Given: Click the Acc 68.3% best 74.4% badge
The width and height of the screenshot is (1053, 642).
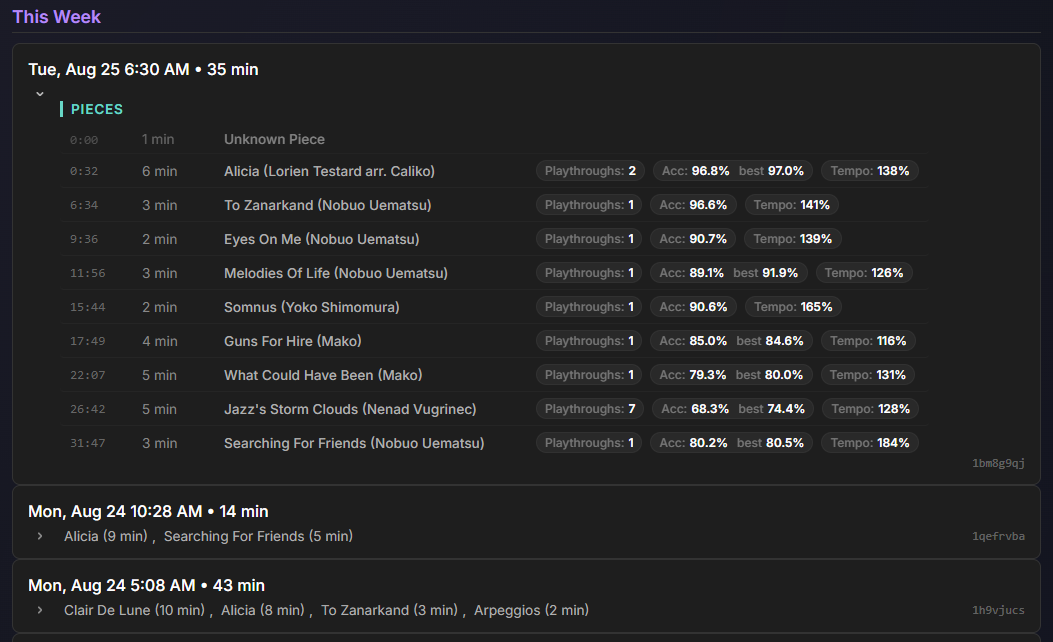Looking at the screenshot, I should (x=733, y=408).
